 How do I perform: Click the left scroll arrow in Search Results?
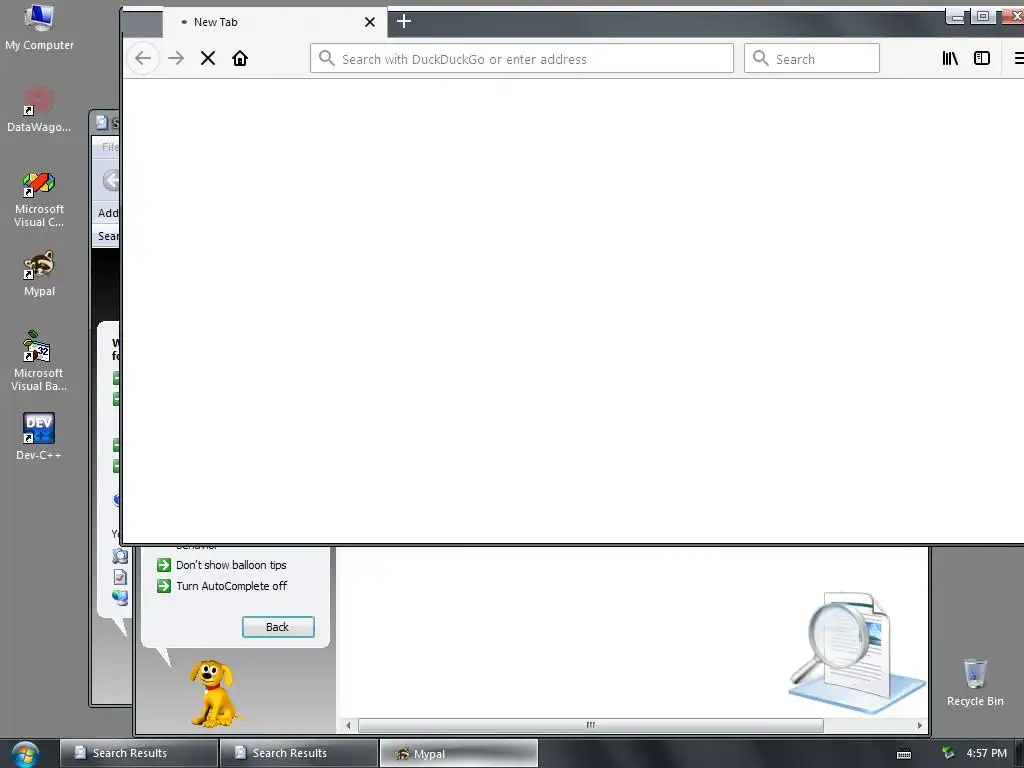pos(348,725)
